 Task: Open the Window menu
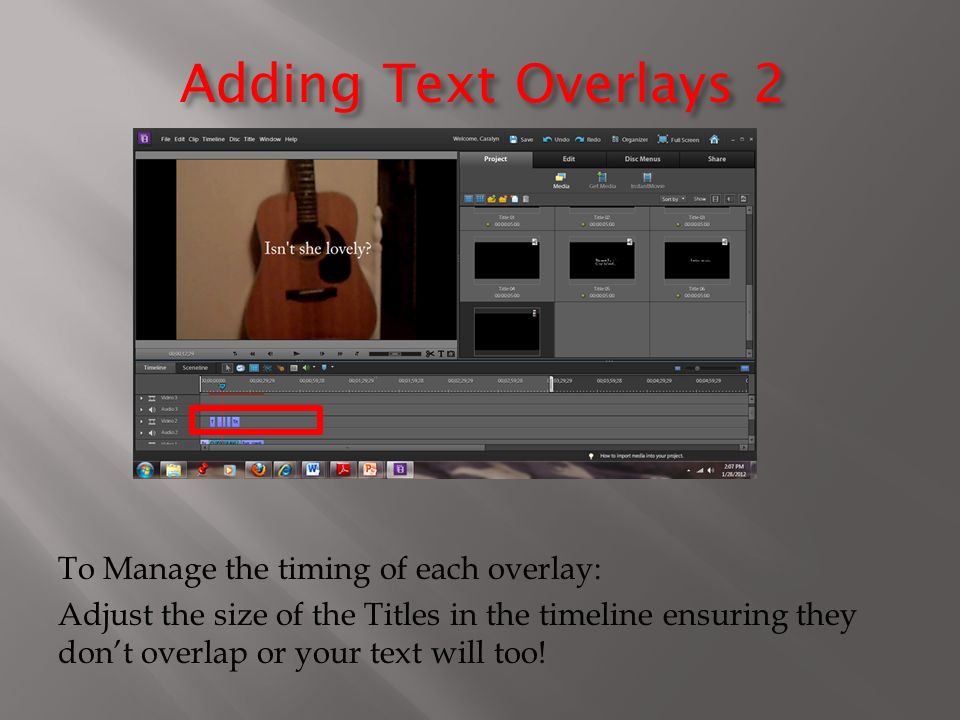(270, 139)
